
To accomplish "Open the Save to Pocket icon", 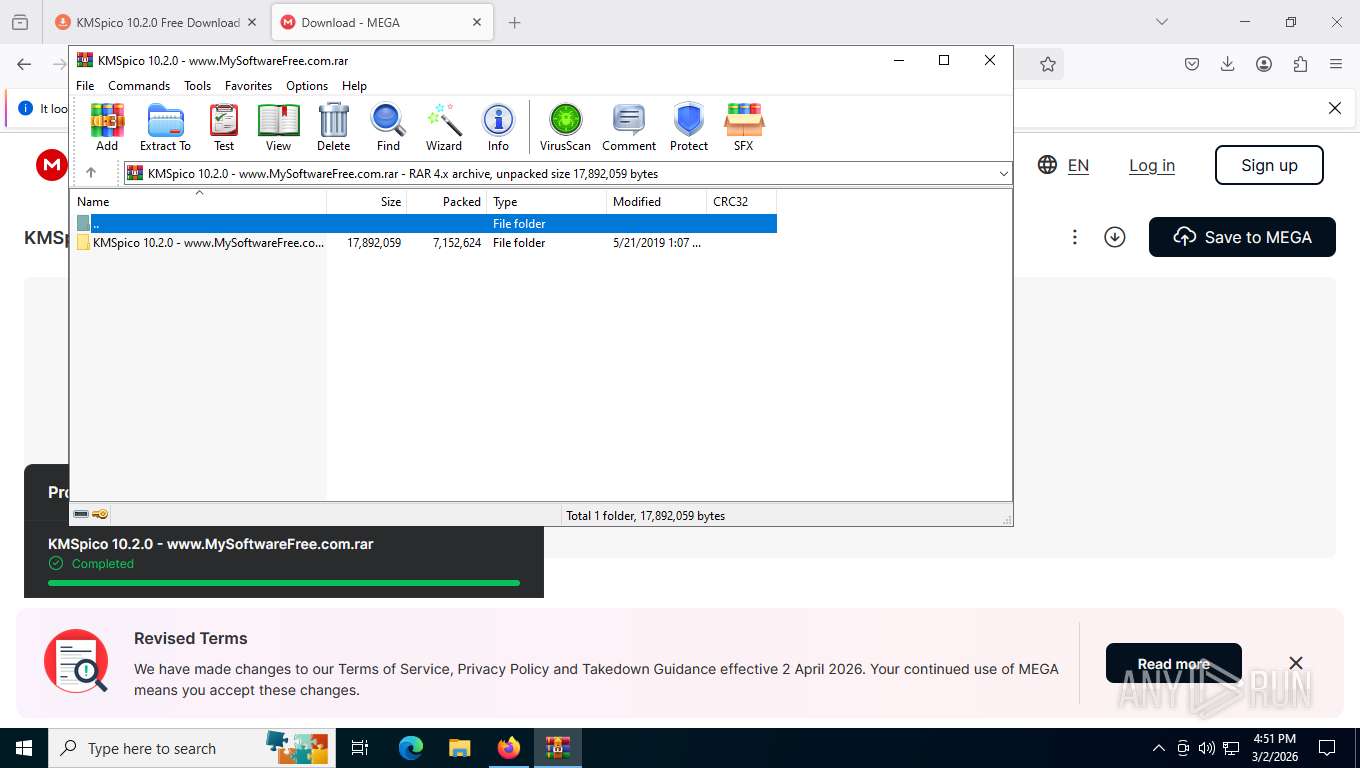I will [x=1192, y=64].
